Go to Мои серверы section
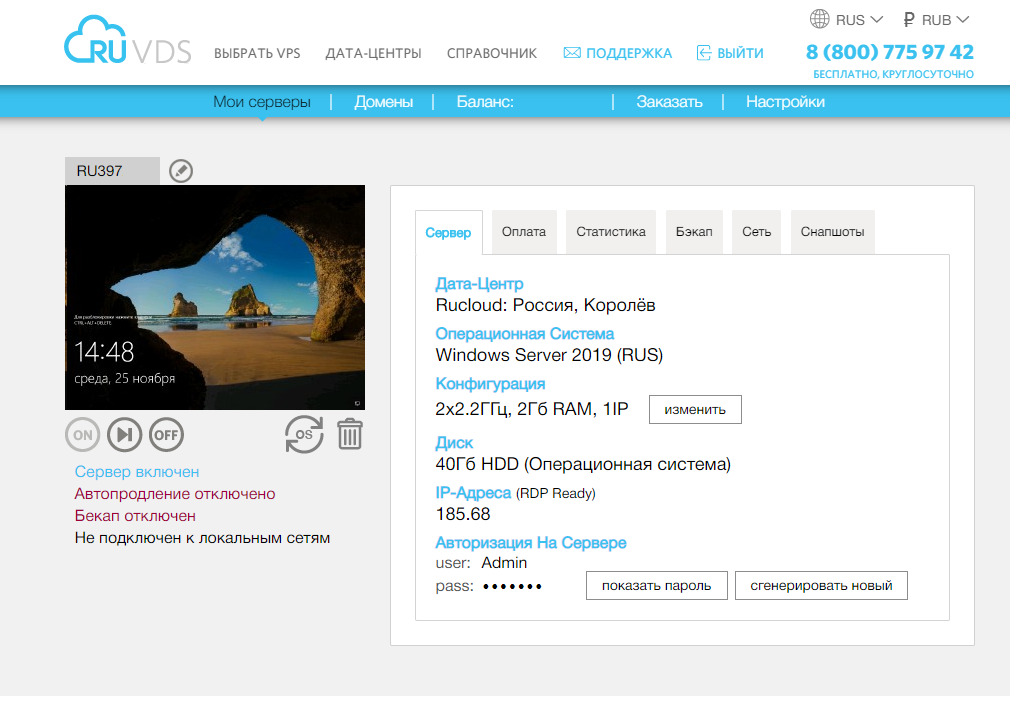The image size is (1010, 710). tap(262, 102)
